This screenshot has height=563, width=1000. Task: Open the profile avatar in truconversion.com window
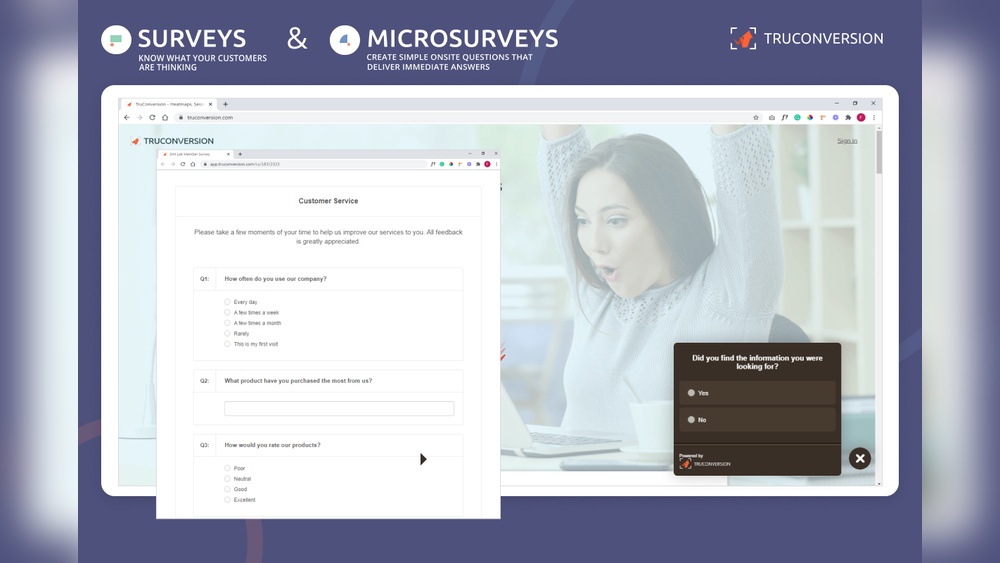click(861, 117)
